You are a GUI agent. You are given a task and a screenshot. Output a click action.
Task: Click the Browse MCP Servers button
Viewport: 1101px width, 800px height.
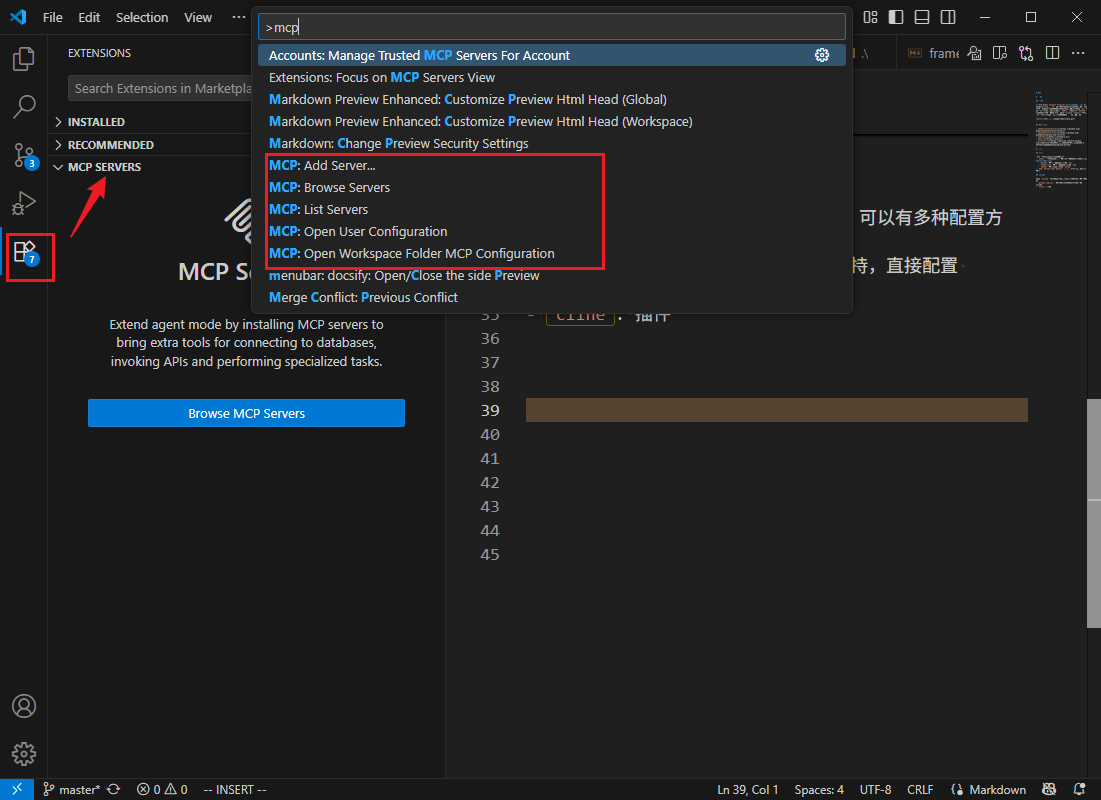[246, 413]
